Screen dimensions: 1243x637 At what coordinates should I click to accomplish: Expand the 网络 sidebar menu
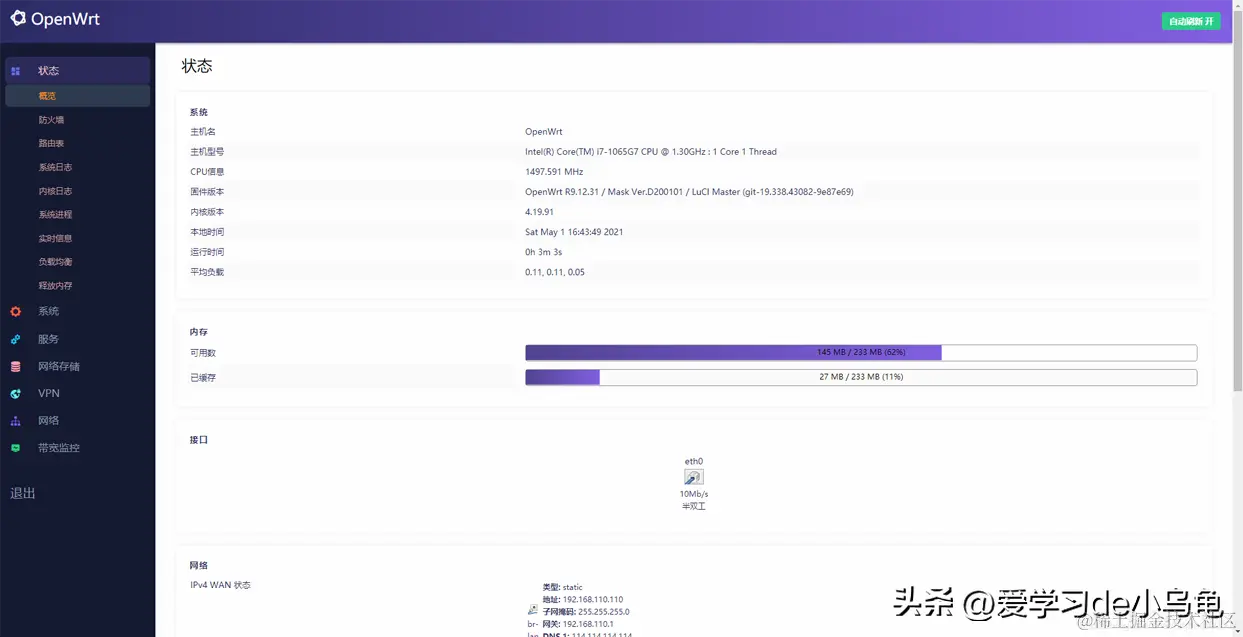point(48,420)
